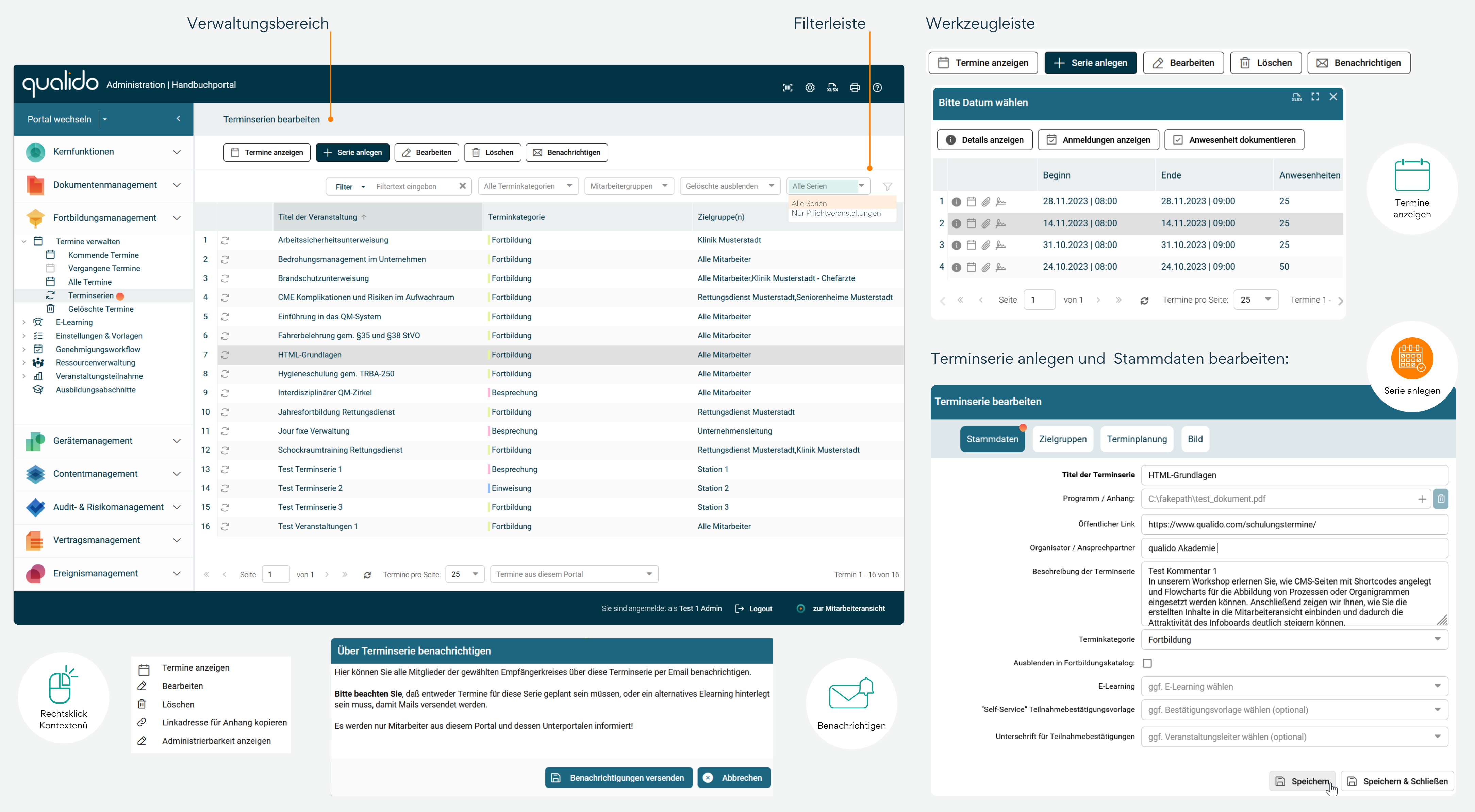
Task: Open settings gear in the header
Action: pyautogui.click(x=810, y=87)
